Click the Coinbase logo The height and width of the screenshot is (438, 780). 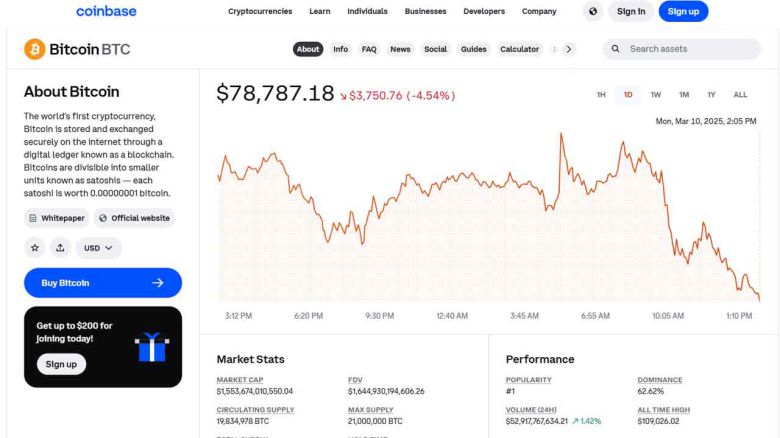pos(106,12)
